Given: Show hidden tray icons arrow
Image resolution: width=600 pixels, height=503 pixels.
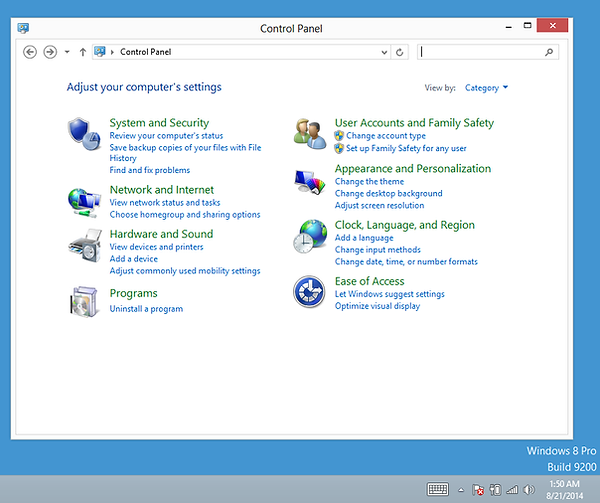Looking at the screenshot, I should click(x=461, y=490).
